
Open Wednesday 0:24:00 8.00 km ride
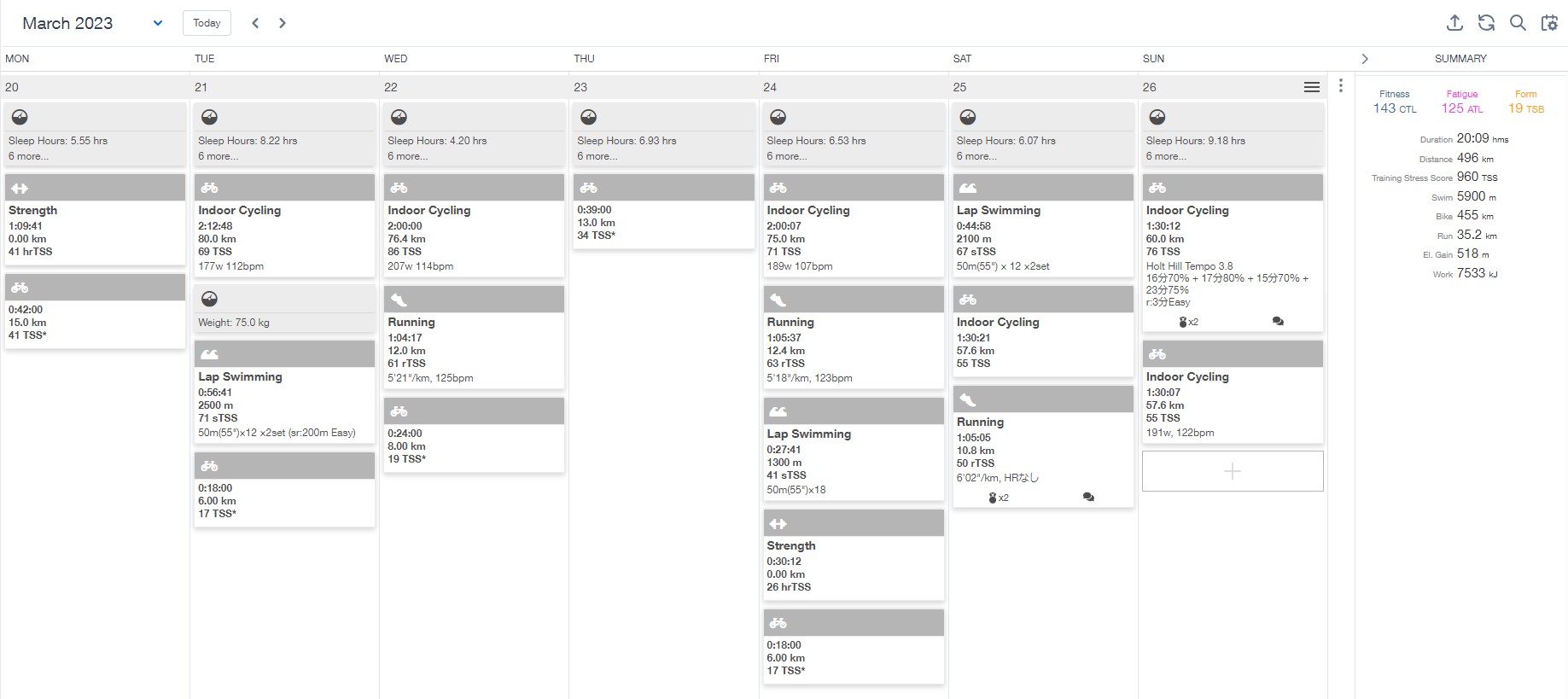474,434
